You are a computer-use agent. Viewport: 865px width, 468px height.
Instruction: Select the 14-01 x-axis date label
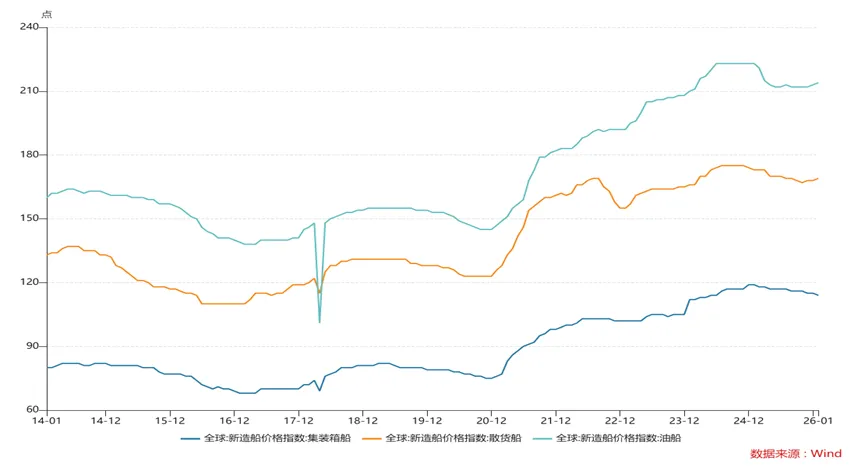point(48,421)
